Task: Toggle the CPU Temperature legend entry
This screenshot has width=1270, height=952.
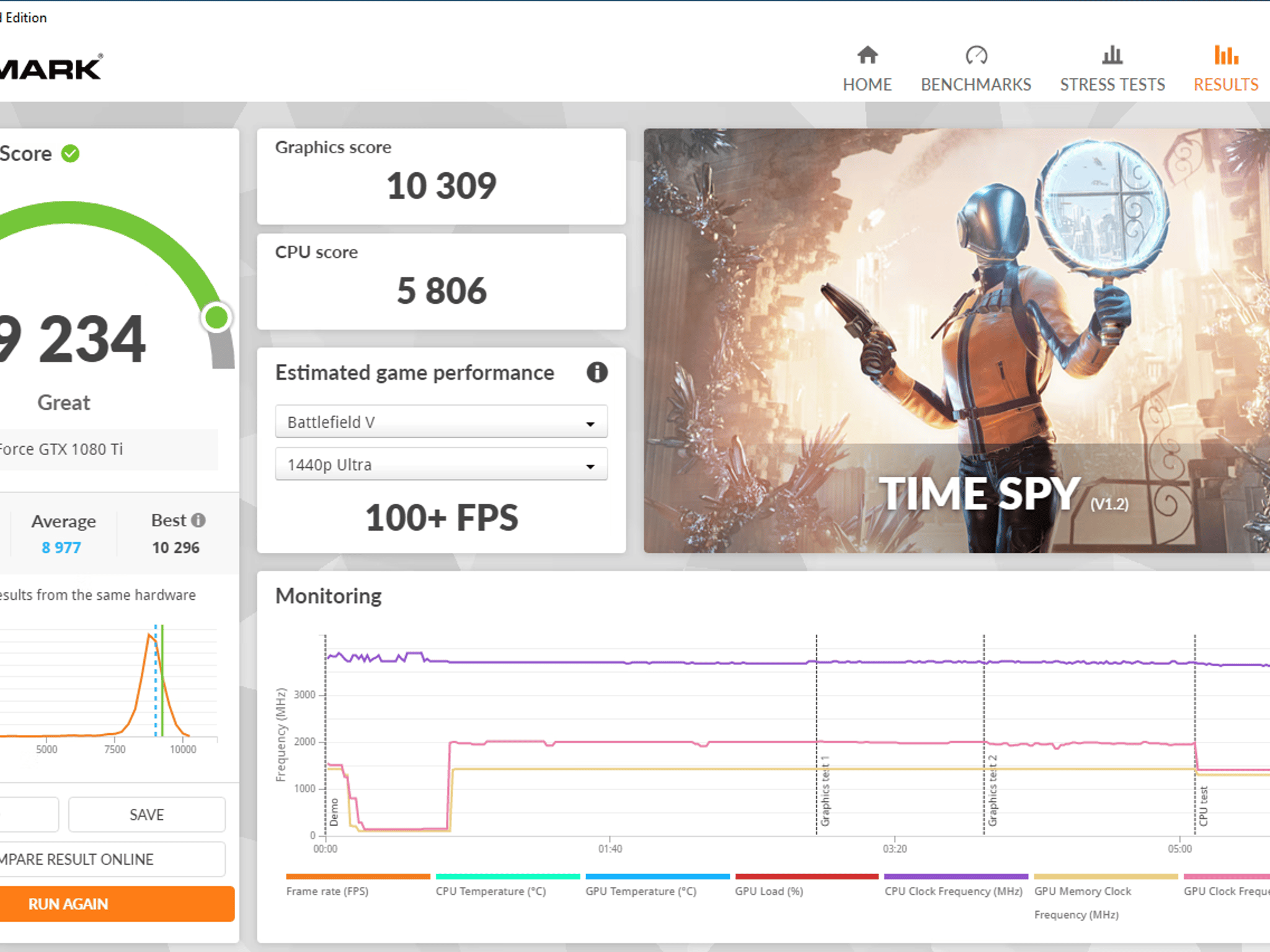Action: [507, 886]
